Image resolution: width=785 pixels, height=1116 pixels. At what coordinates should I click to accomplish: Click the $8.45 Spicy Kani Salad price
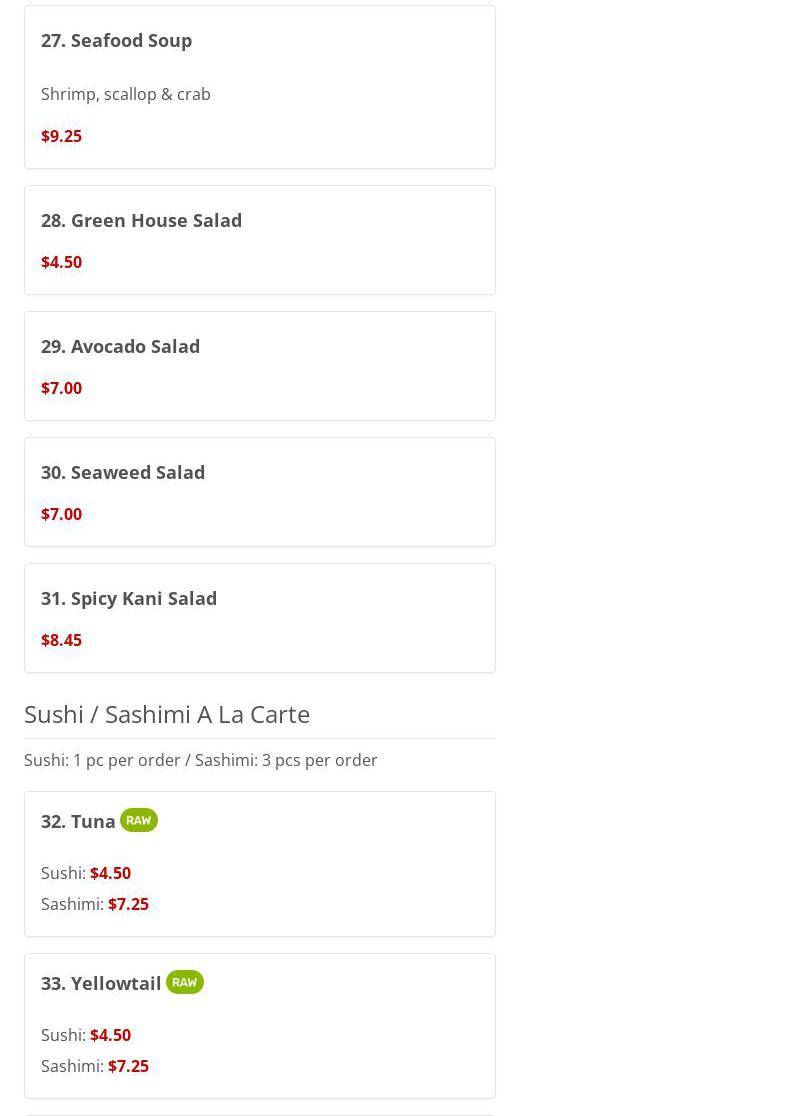point(61,640)
